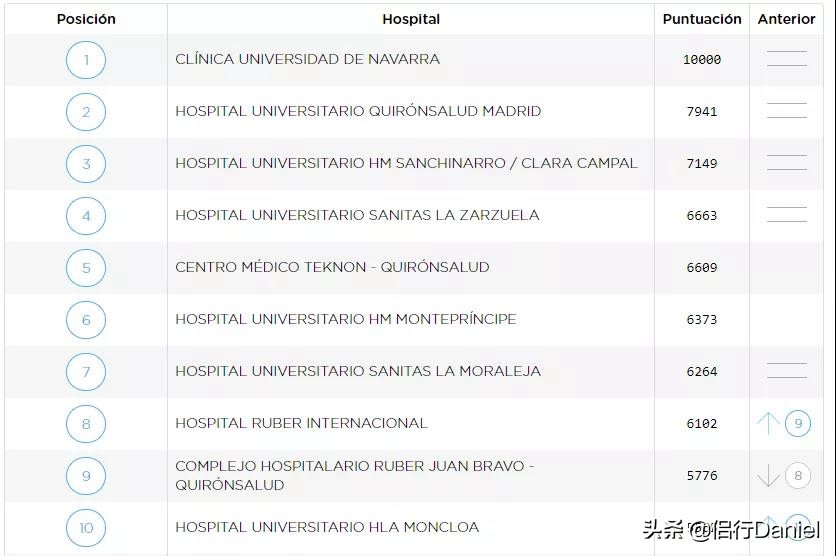Sort by Posición column header
This screenshot has height=556, width=836.
click(86, 19)
